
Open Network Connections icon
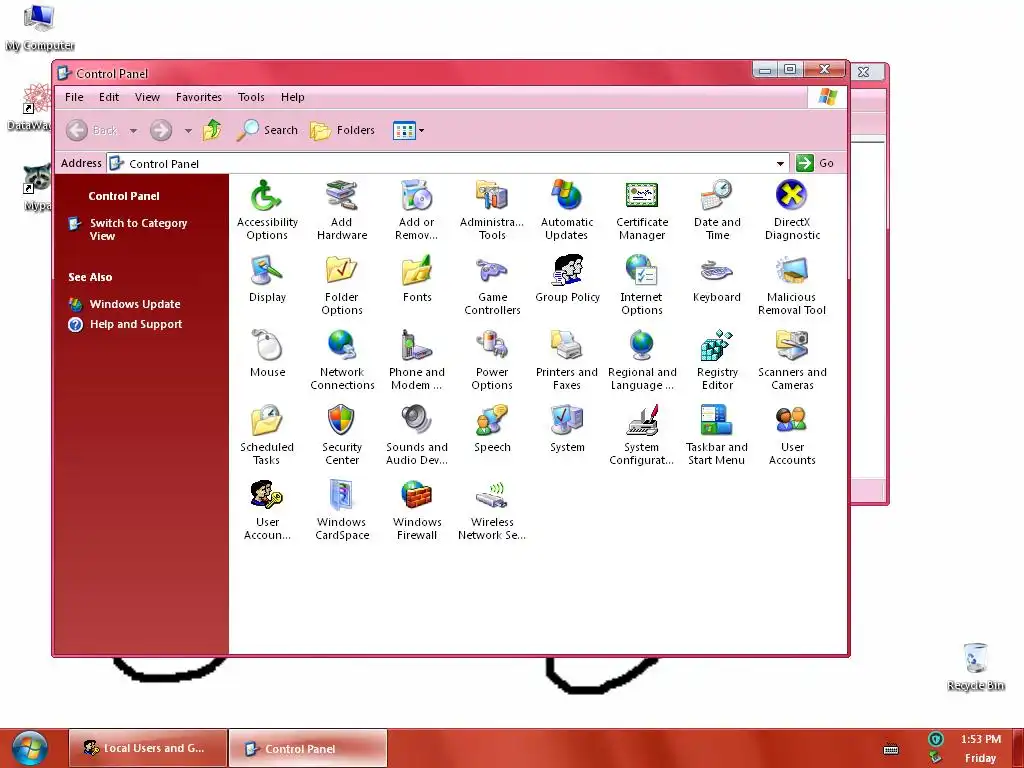[342, 360]
